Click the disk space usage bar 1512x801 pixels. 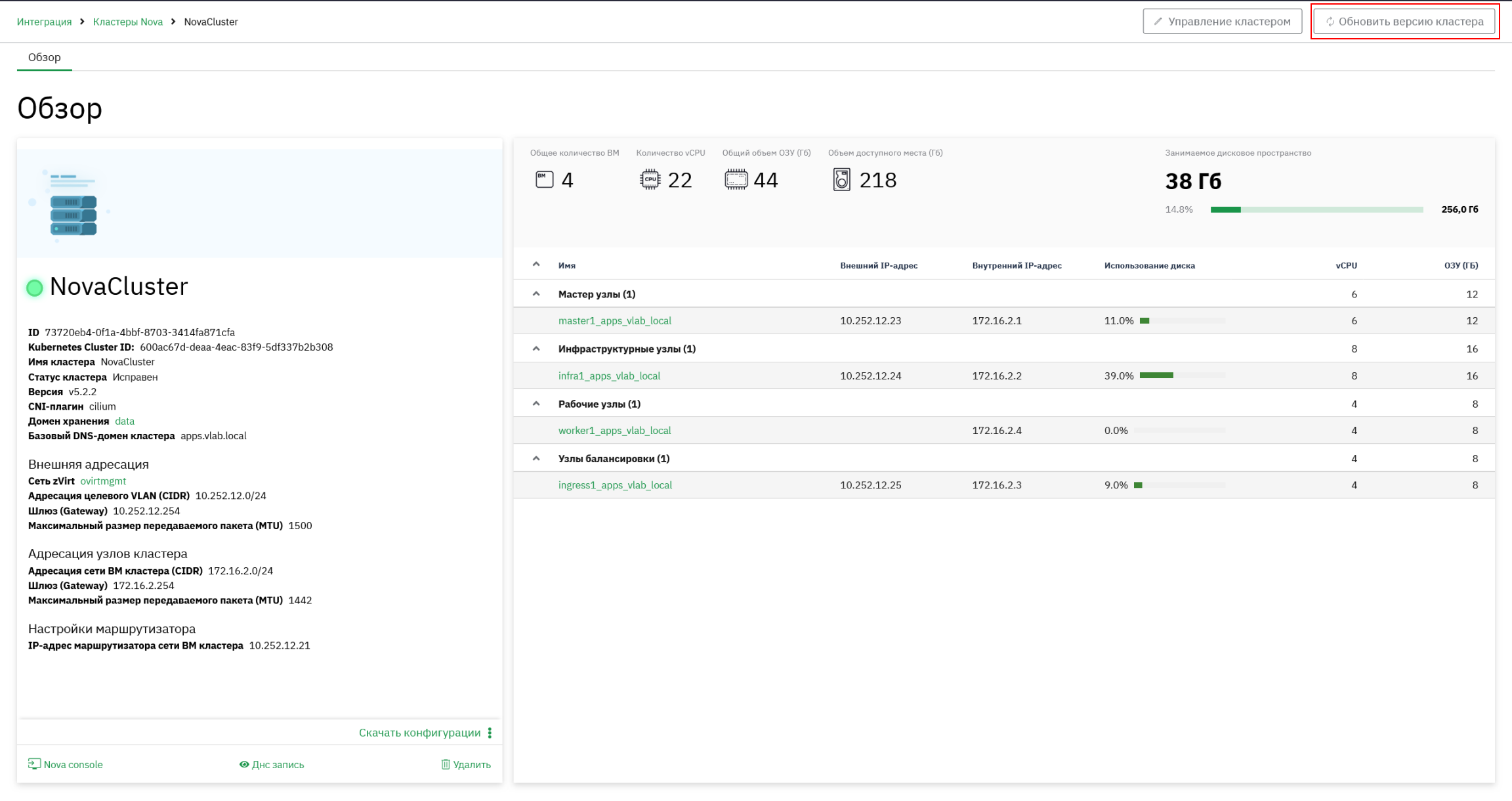pos(1316,209)
